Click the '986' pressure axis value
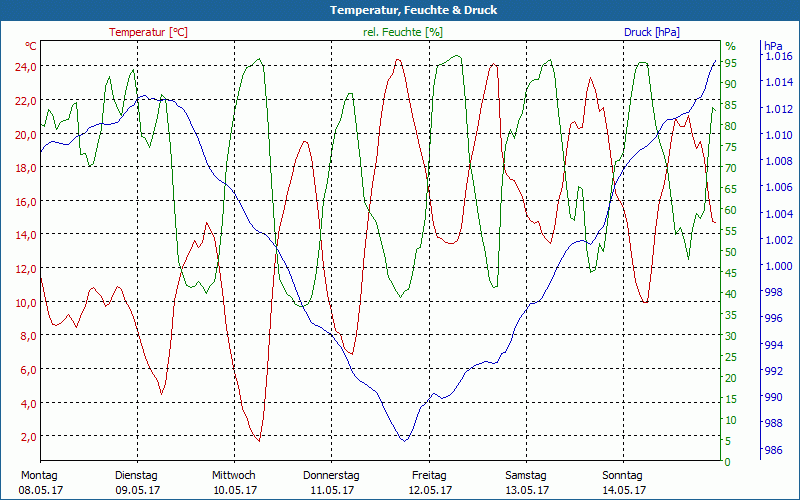Screen dimensions: 800x500 coord(773,450)
